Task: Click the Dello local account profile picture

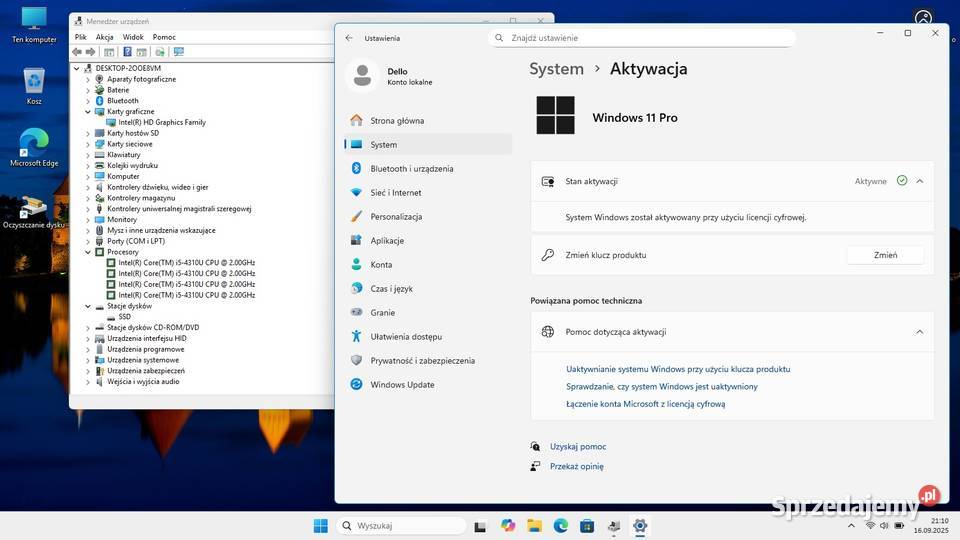Action: (362, 76)
